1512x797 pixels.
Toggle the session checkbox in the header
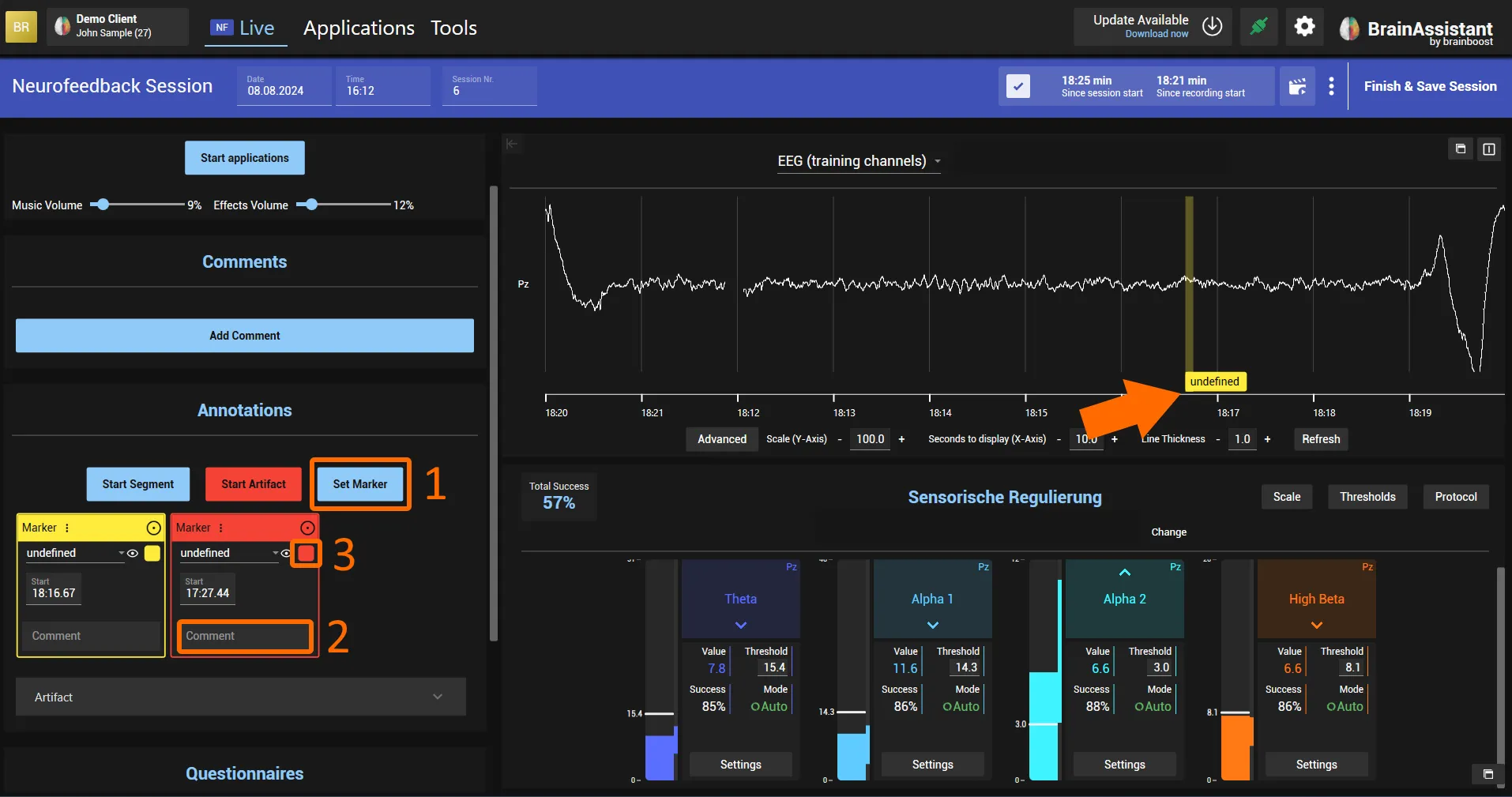[1018, 86]
